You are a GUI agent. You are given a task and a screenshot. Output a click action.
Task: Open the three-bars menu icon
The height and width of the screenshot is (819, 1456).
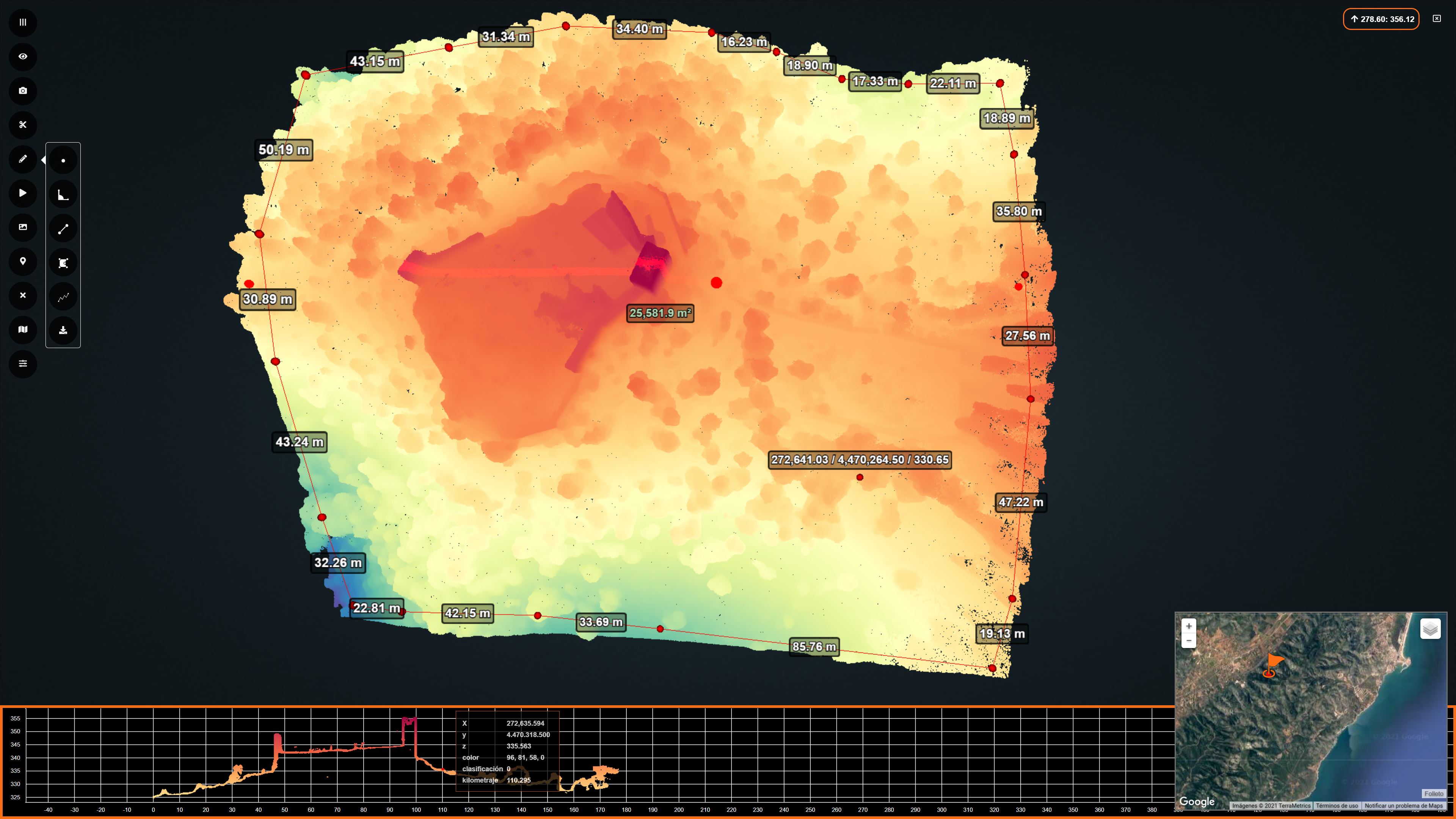23,23
